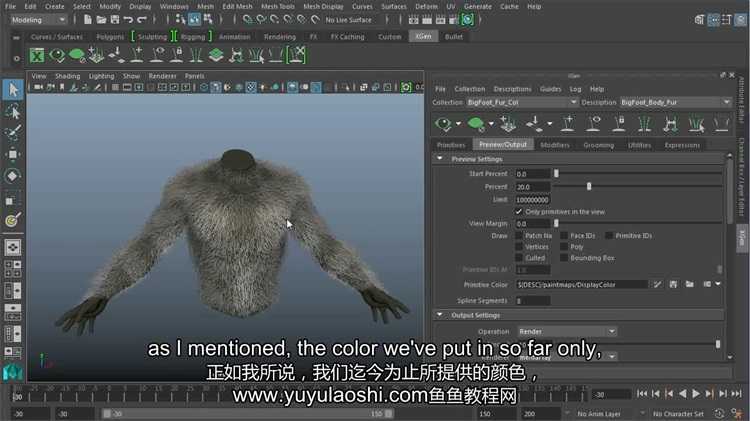Activate the Rotate tool in the toolbox
This screenshot has height=421, width=750.
(x=13, y=176)
